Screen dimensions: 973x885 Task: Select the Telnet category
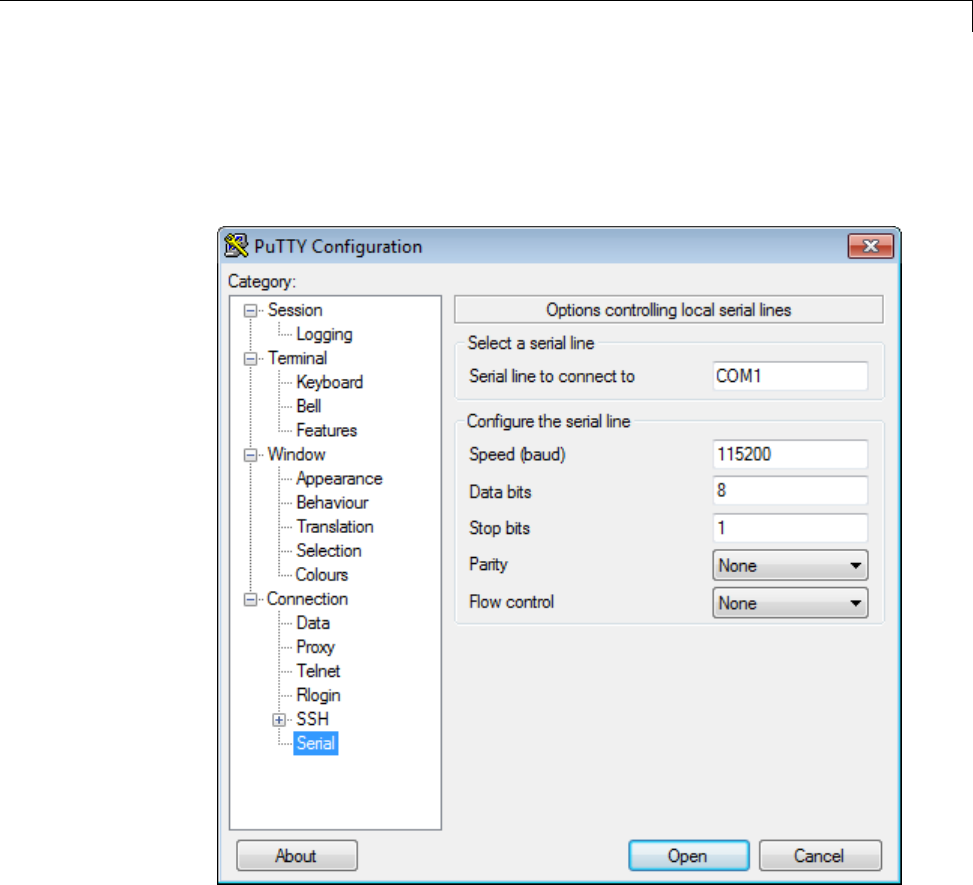318,671
